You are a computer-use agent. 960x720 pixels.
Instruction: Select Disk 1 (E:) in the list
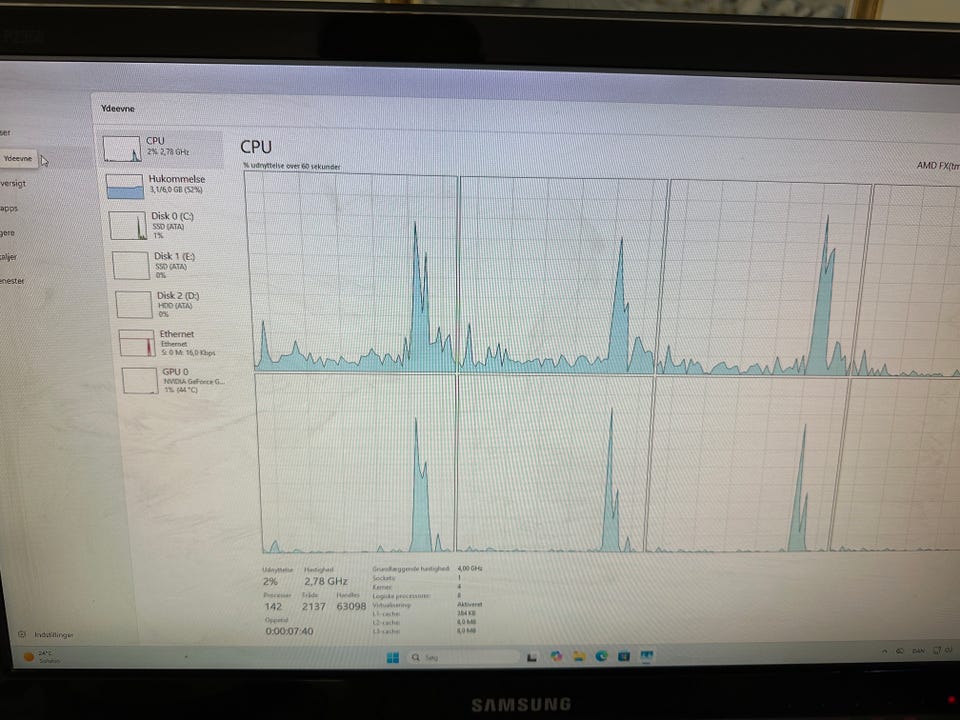click(169, 264)
